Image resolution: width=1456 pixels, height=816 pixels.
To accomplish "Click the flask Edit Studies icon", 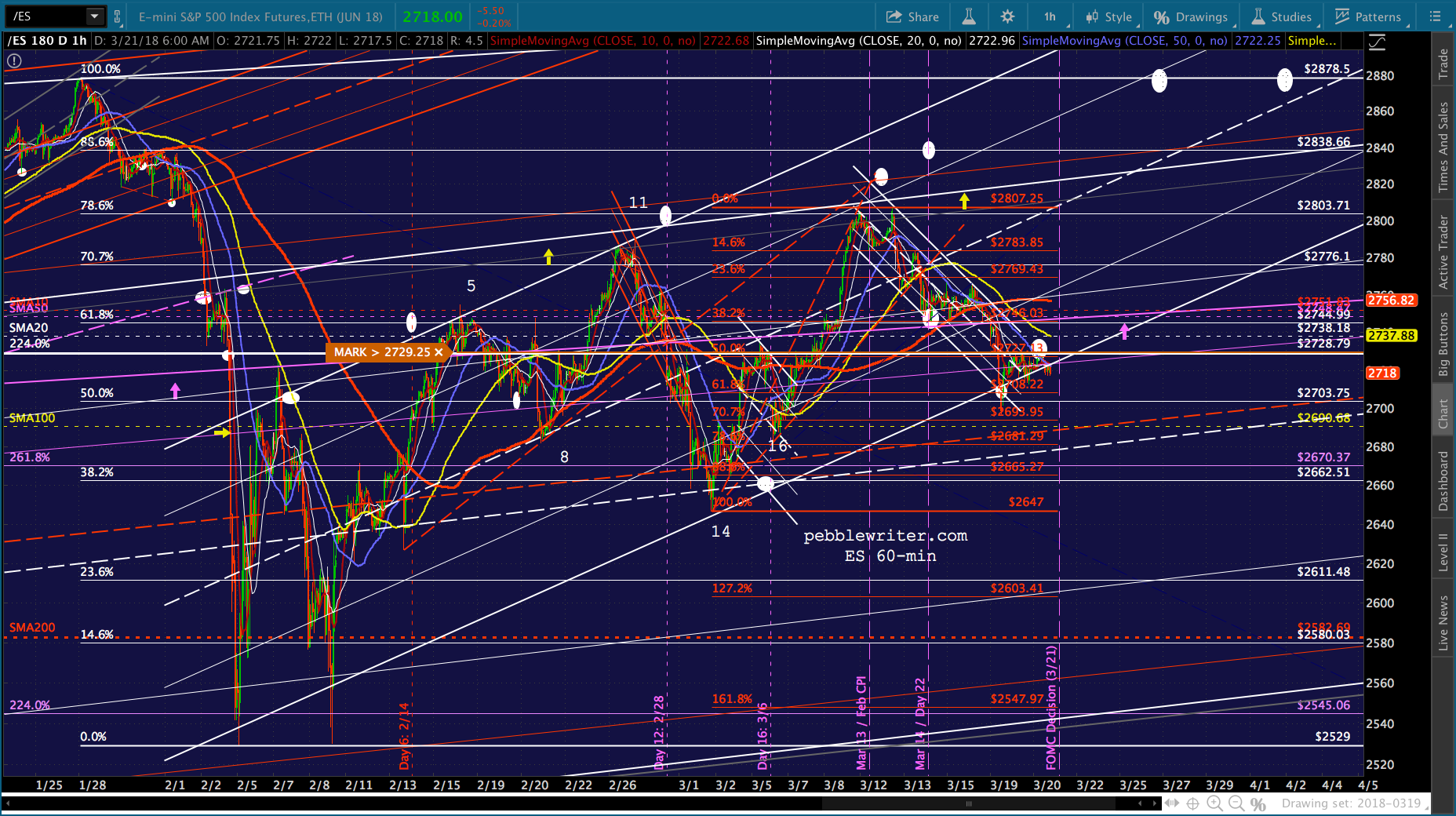I will 969,16.
